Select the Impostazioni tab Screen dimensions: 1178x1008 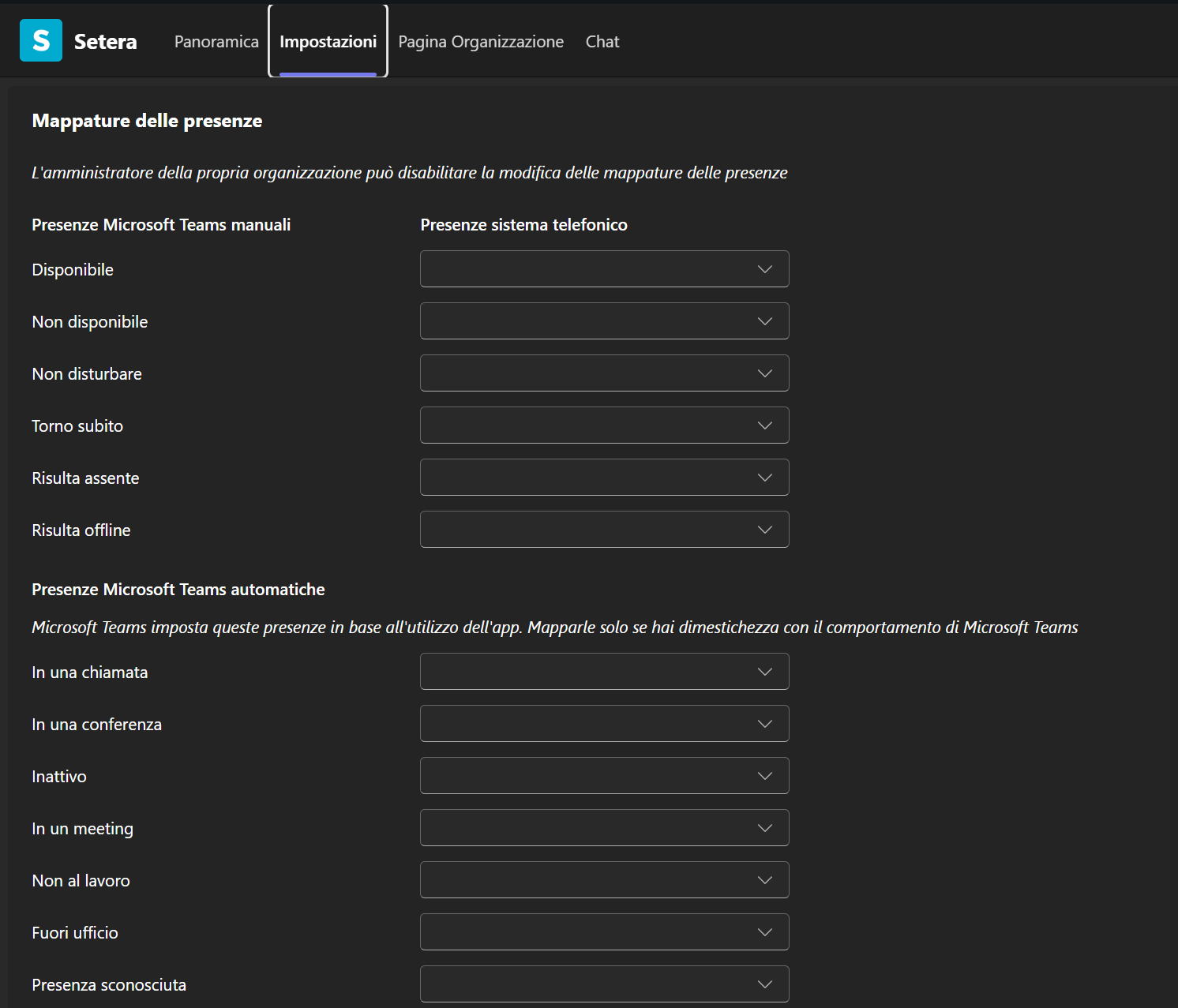coord(328,42)
